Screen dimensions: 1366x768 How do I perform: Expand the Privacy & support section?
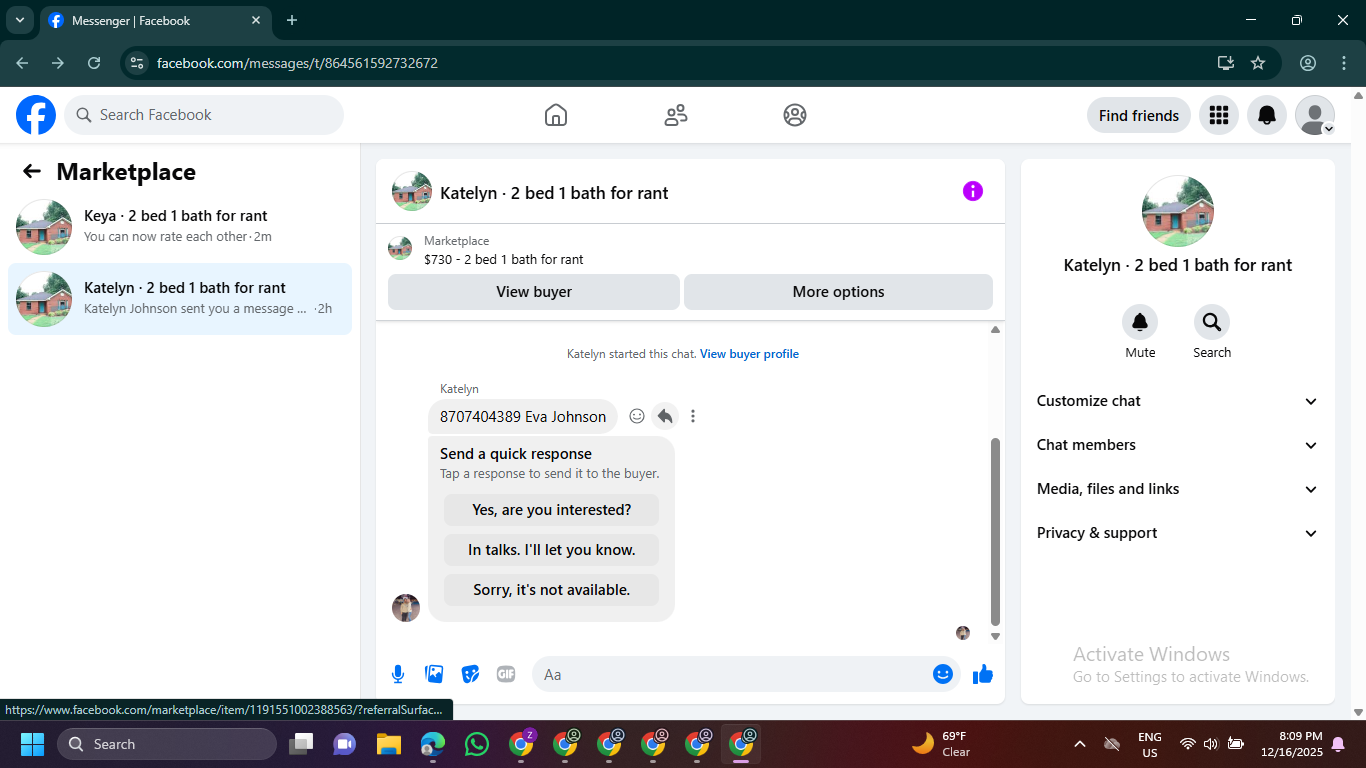[x=1178, y=533]
